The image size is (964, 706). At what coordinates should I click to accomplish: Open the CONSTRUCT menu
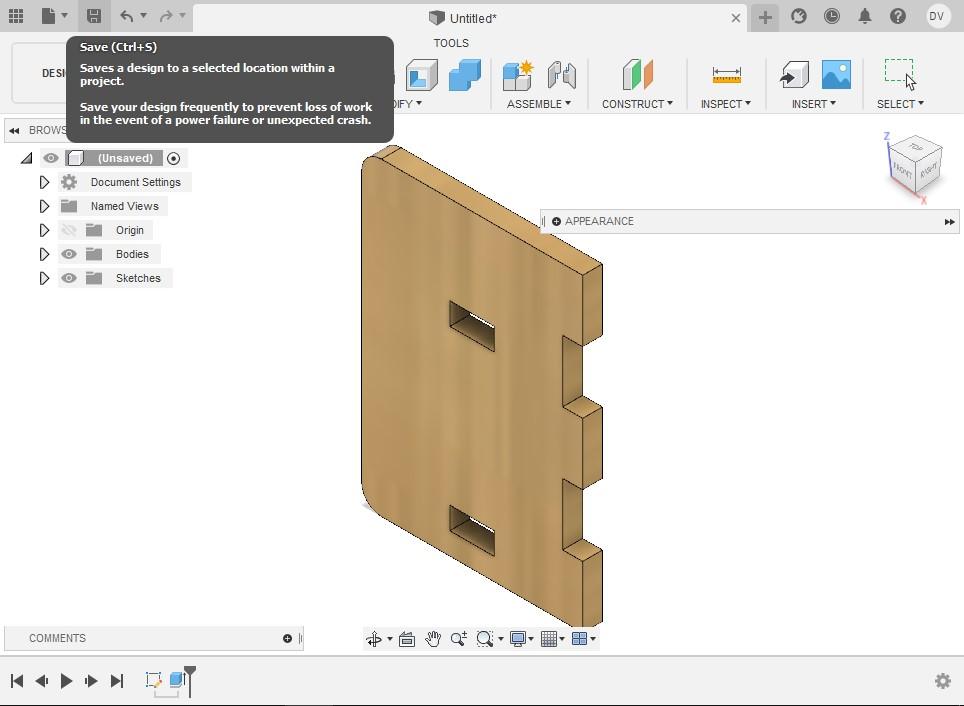[x=637, y=104]
